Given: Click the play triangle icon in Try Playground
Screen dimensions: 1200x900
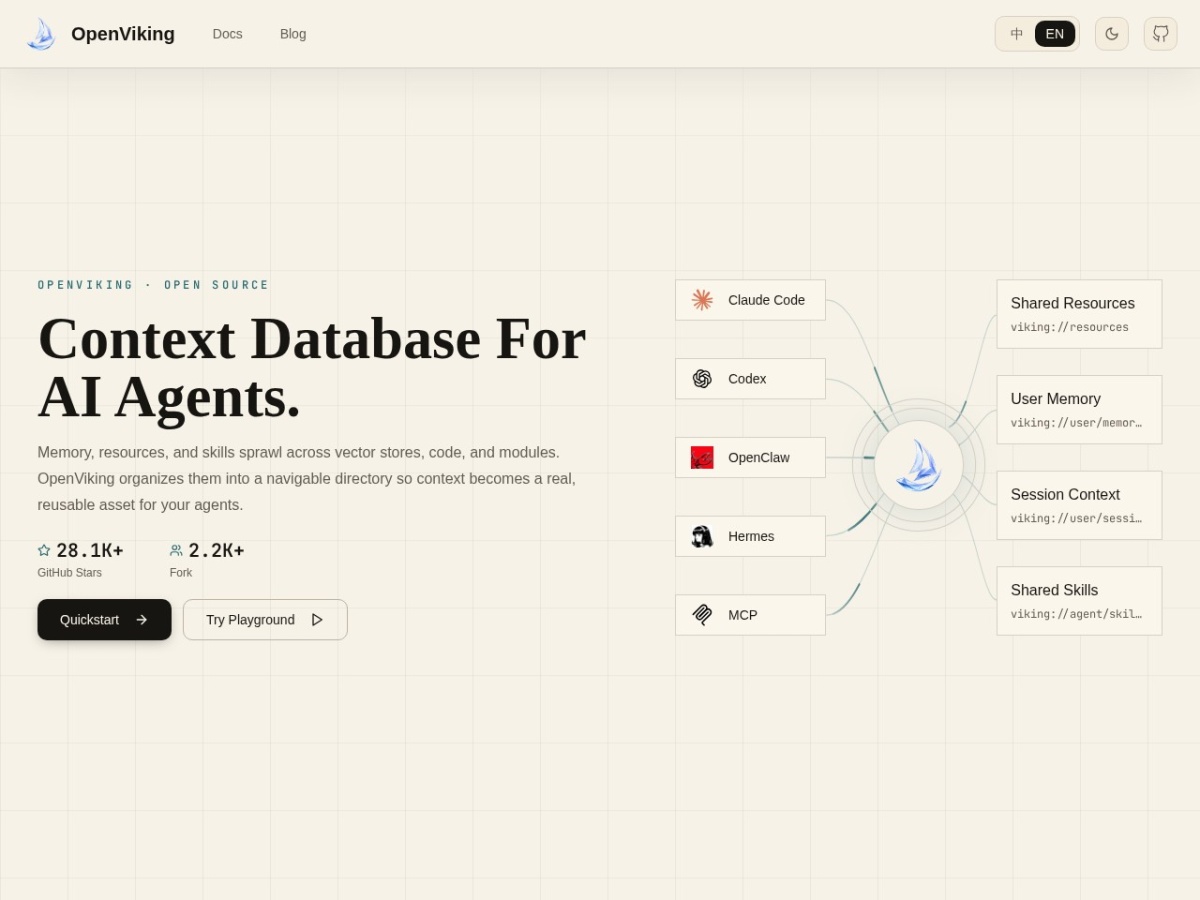Looking at the screenshot, I should click(317, 620).
